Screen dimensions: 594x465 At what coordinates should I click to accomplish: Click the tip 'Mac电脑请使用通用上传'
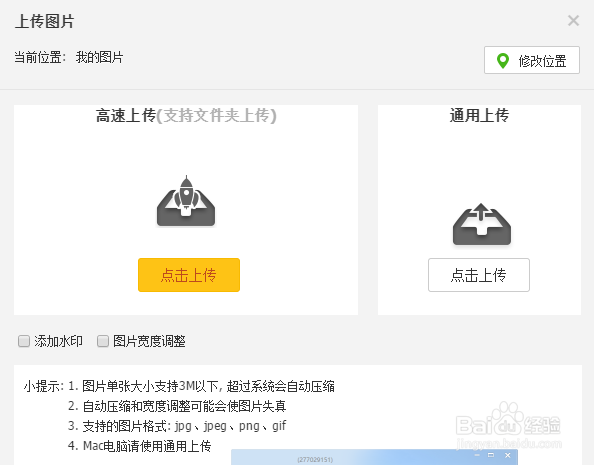[x=139, y=446]
